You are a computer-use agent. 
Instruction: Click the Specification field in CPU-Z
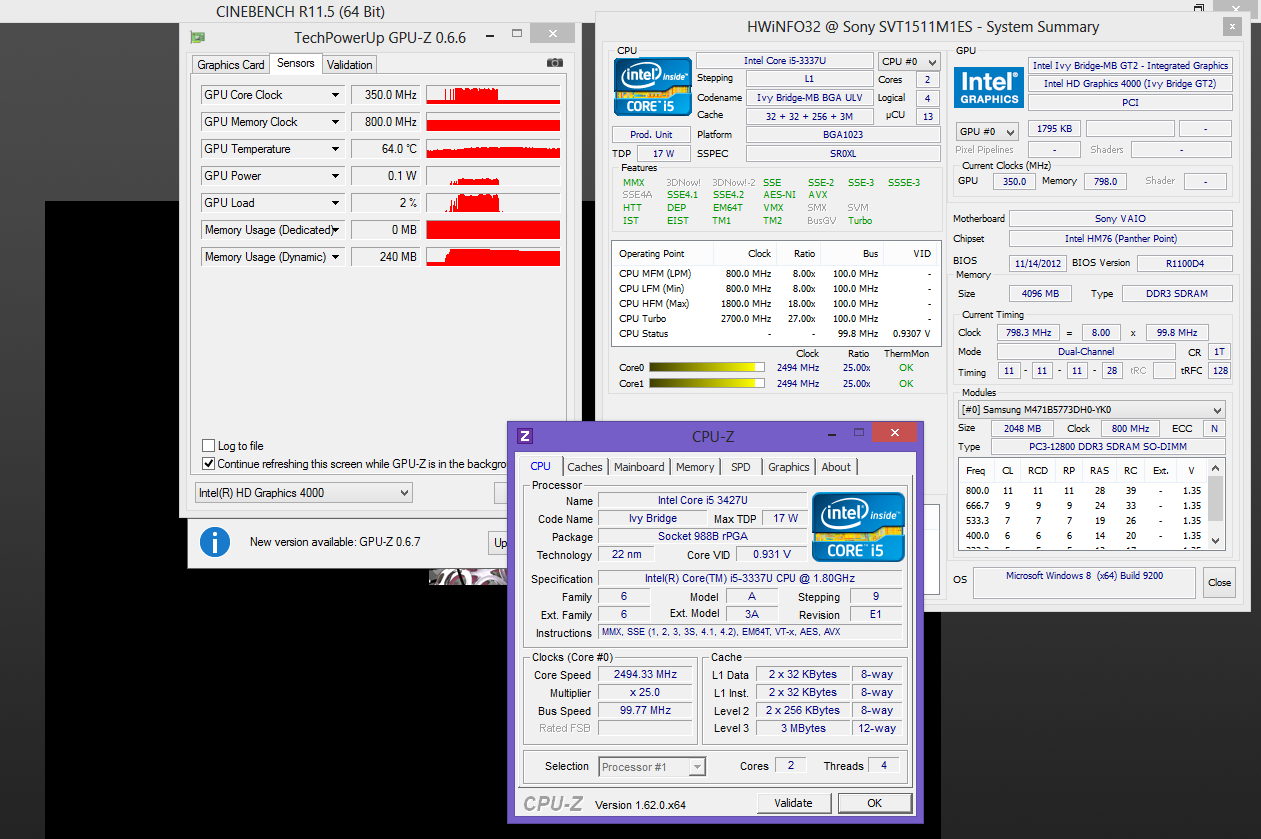pos(750,579)
